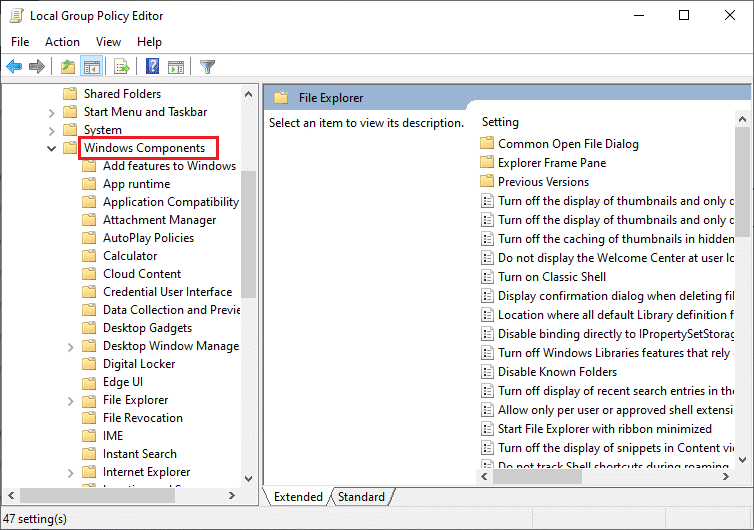Viewport: 754px width, 530px height.
Task: Click Previous Versions folder icon
Action: pos(487,181)
